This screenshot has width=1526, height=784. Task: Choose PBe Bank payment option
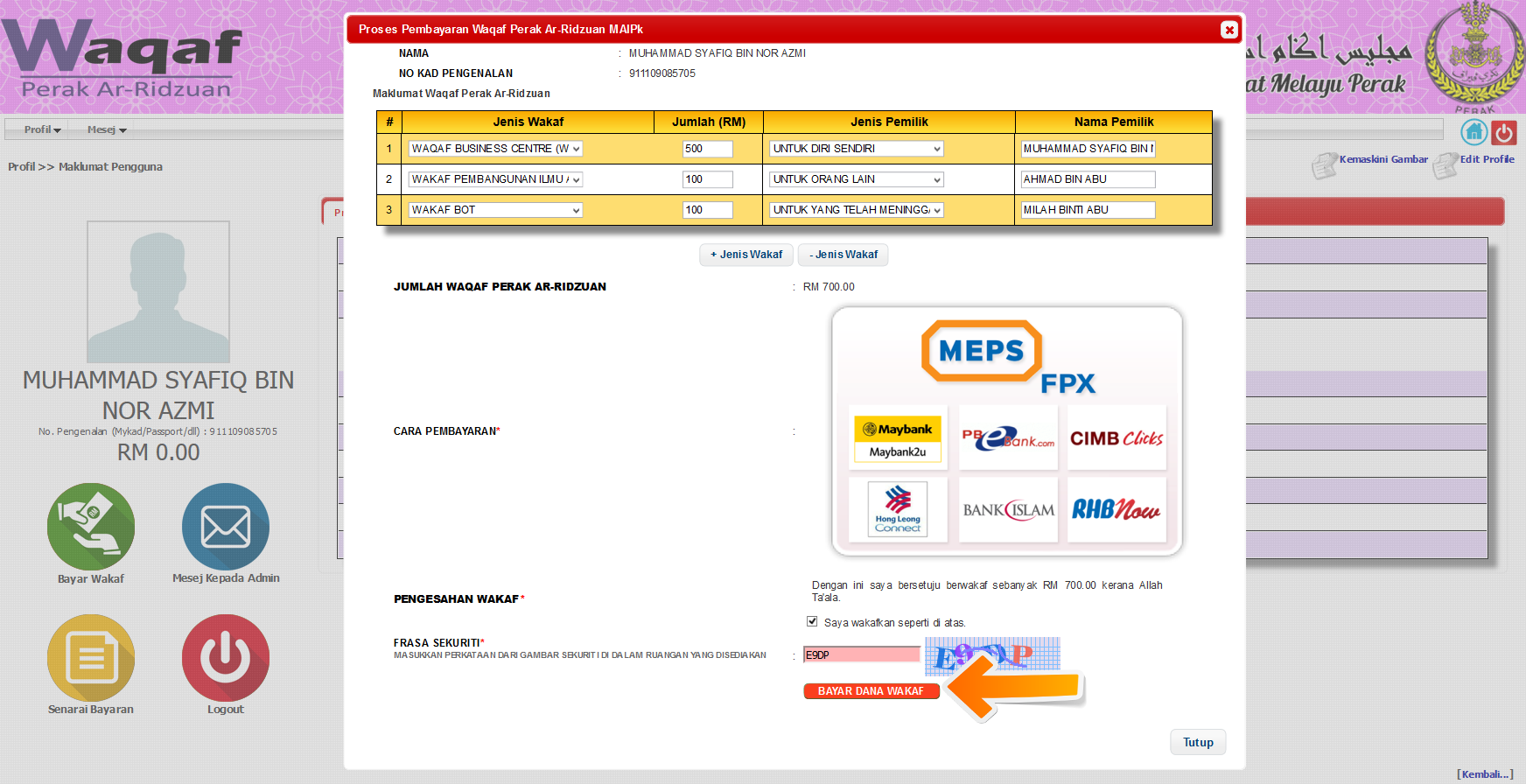pos(1008,437)
